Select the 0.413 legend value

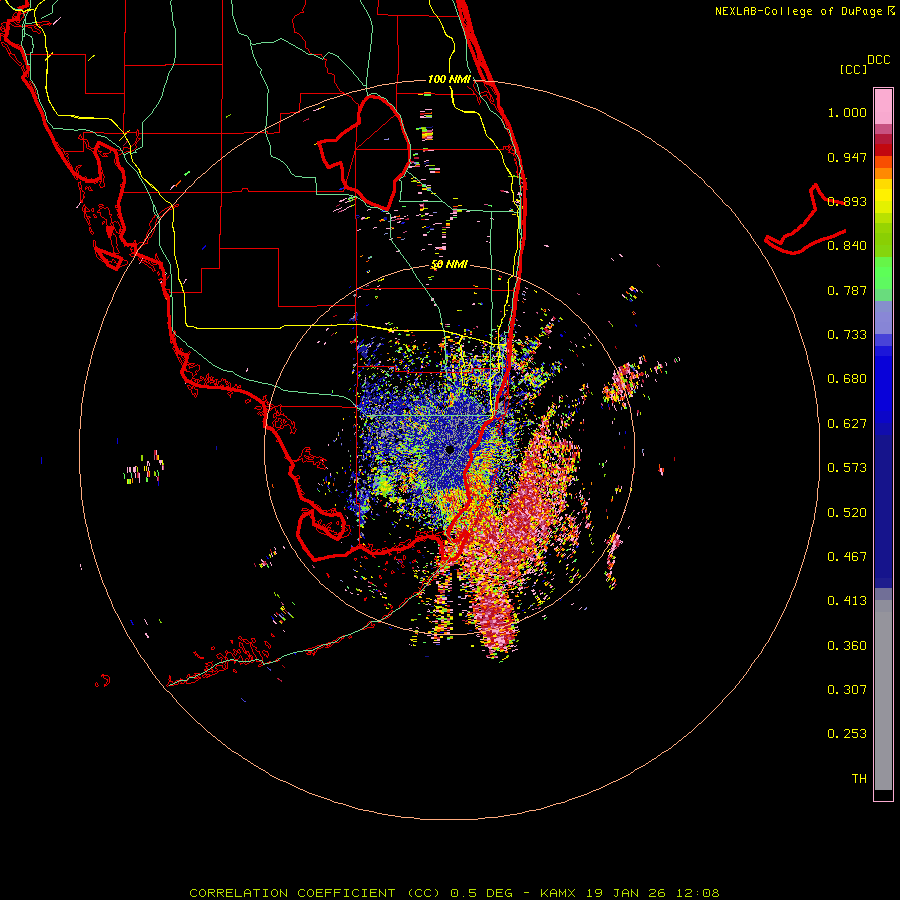(847, 601)
